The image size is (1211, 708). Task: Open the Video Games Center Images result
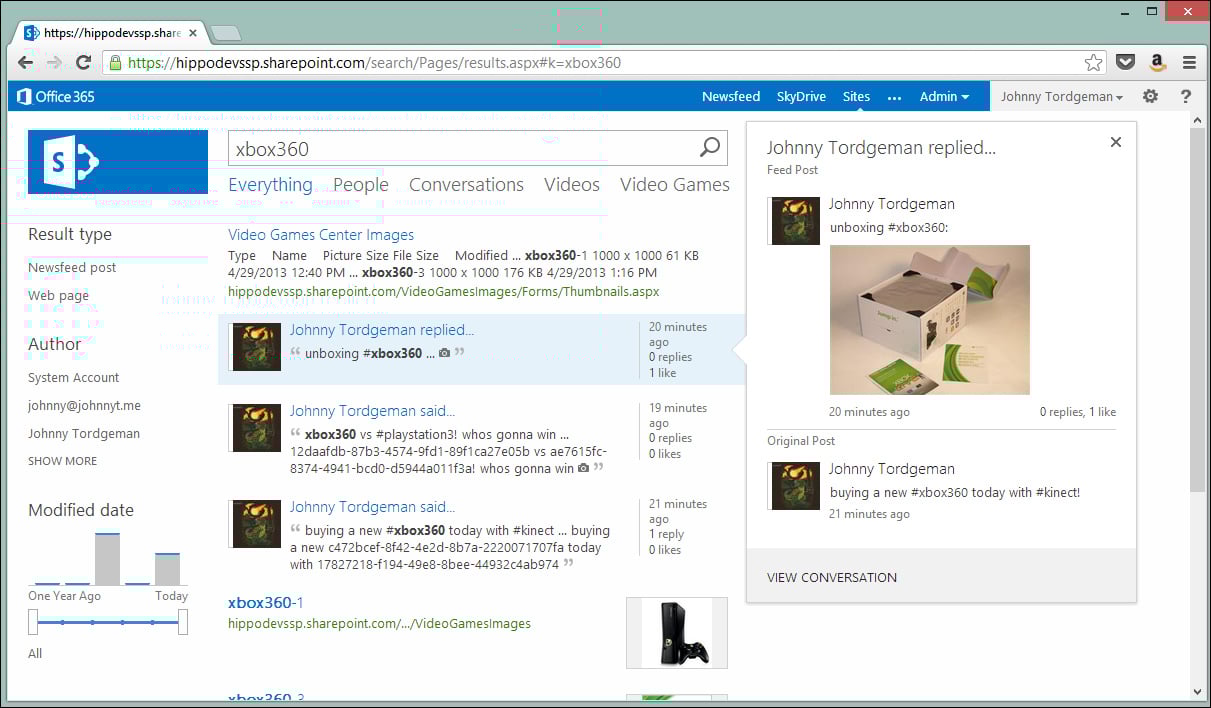(x=321, y=235)
